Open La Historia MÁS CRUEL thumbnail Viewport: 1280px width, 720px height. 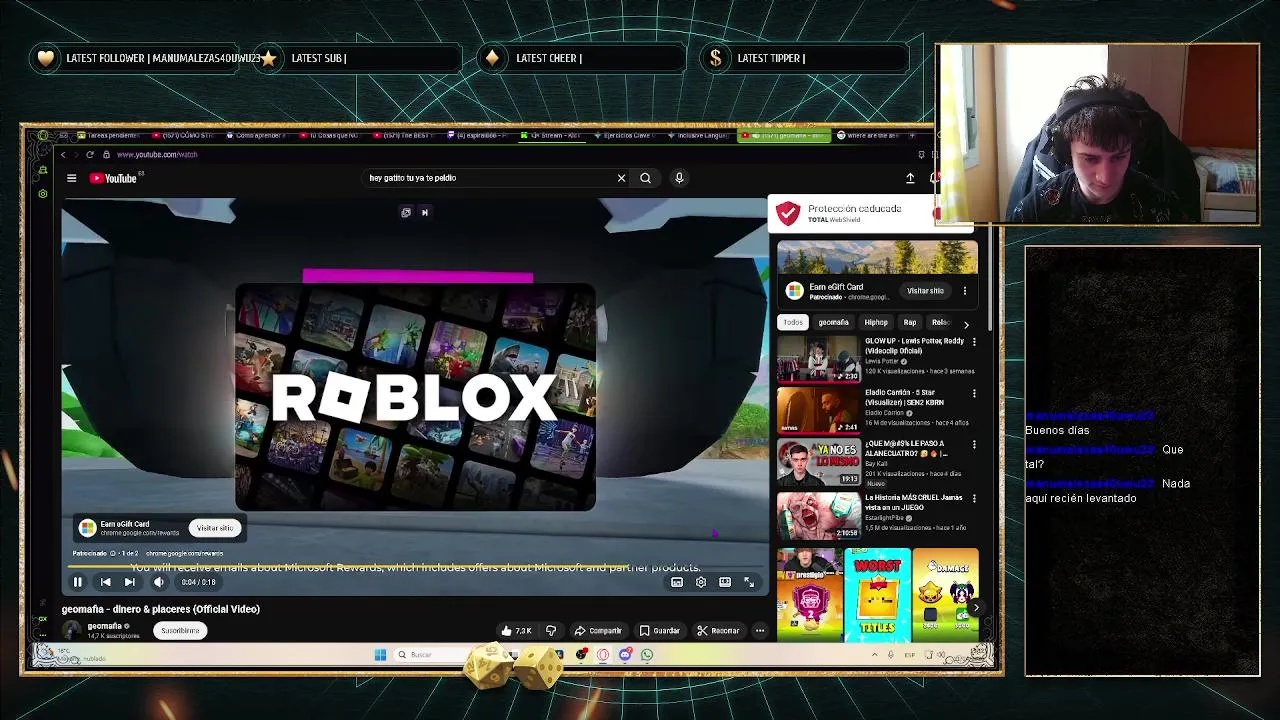pyautogui.click(x=818, y=516)
